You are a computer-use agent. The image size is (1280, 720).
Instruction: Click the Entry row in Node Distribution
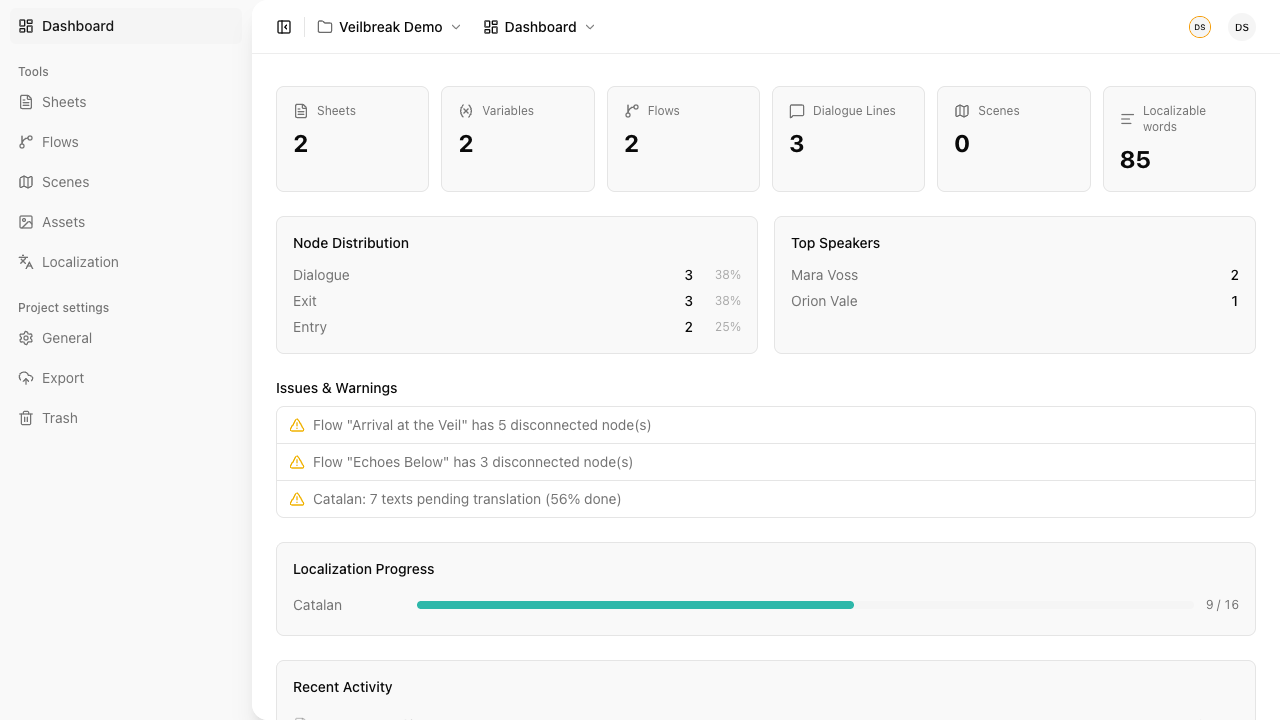(x=517, y=327)
